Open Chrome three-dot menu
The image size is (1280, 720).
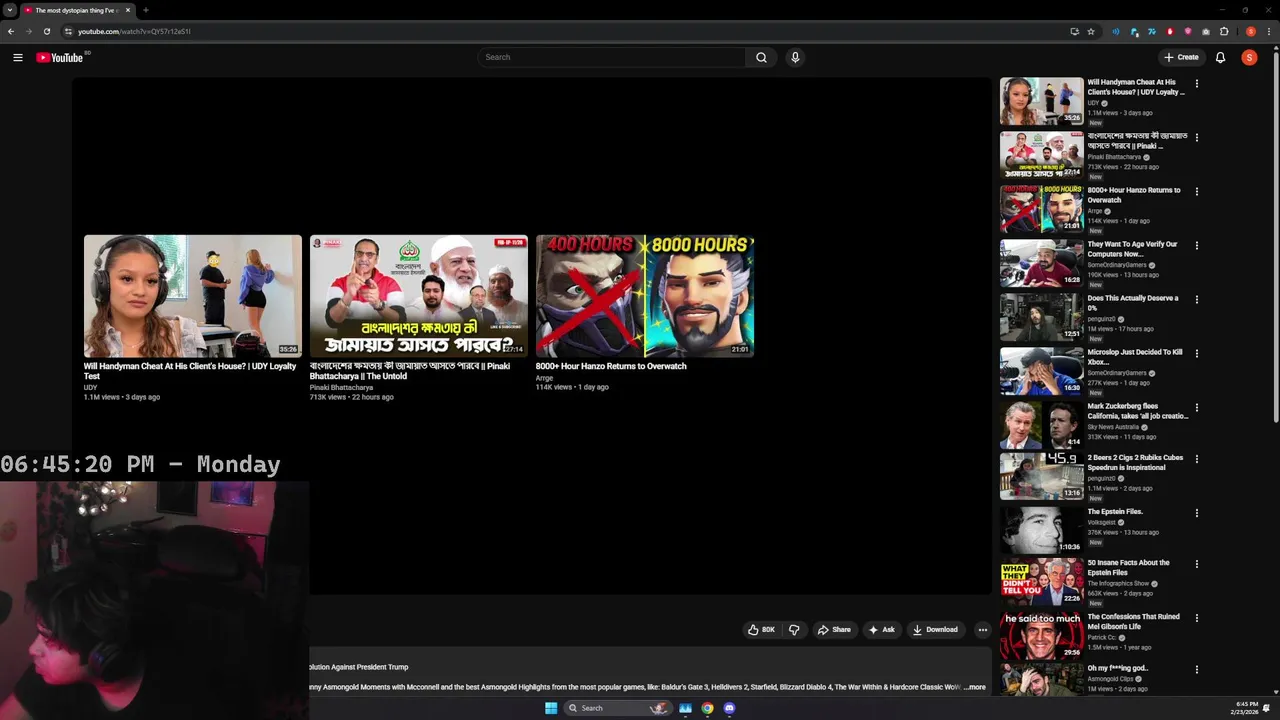(x=1269, y=31)
